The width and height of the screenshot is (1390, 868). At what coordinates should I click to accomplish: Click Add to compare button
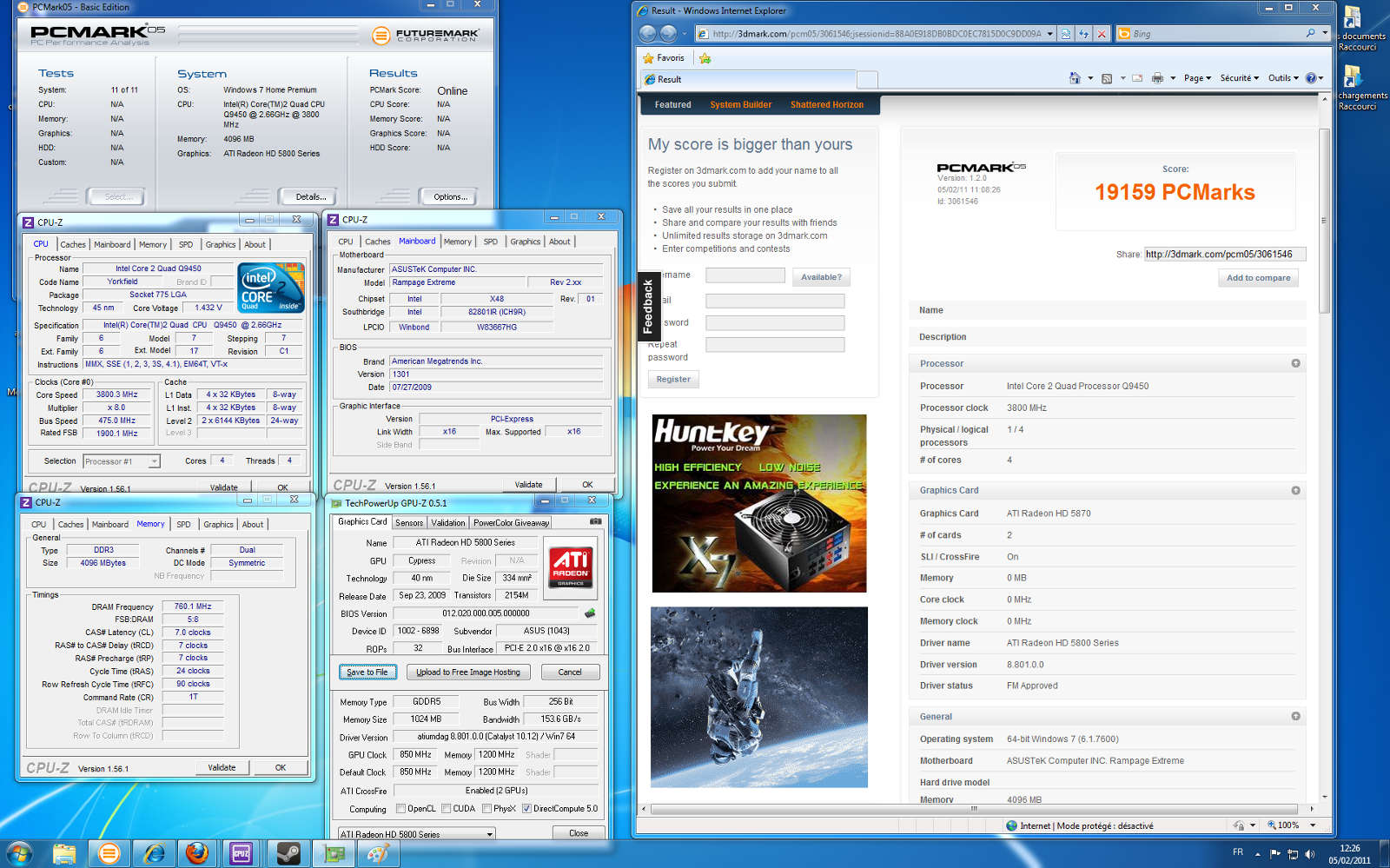[x=1258, y=278]
